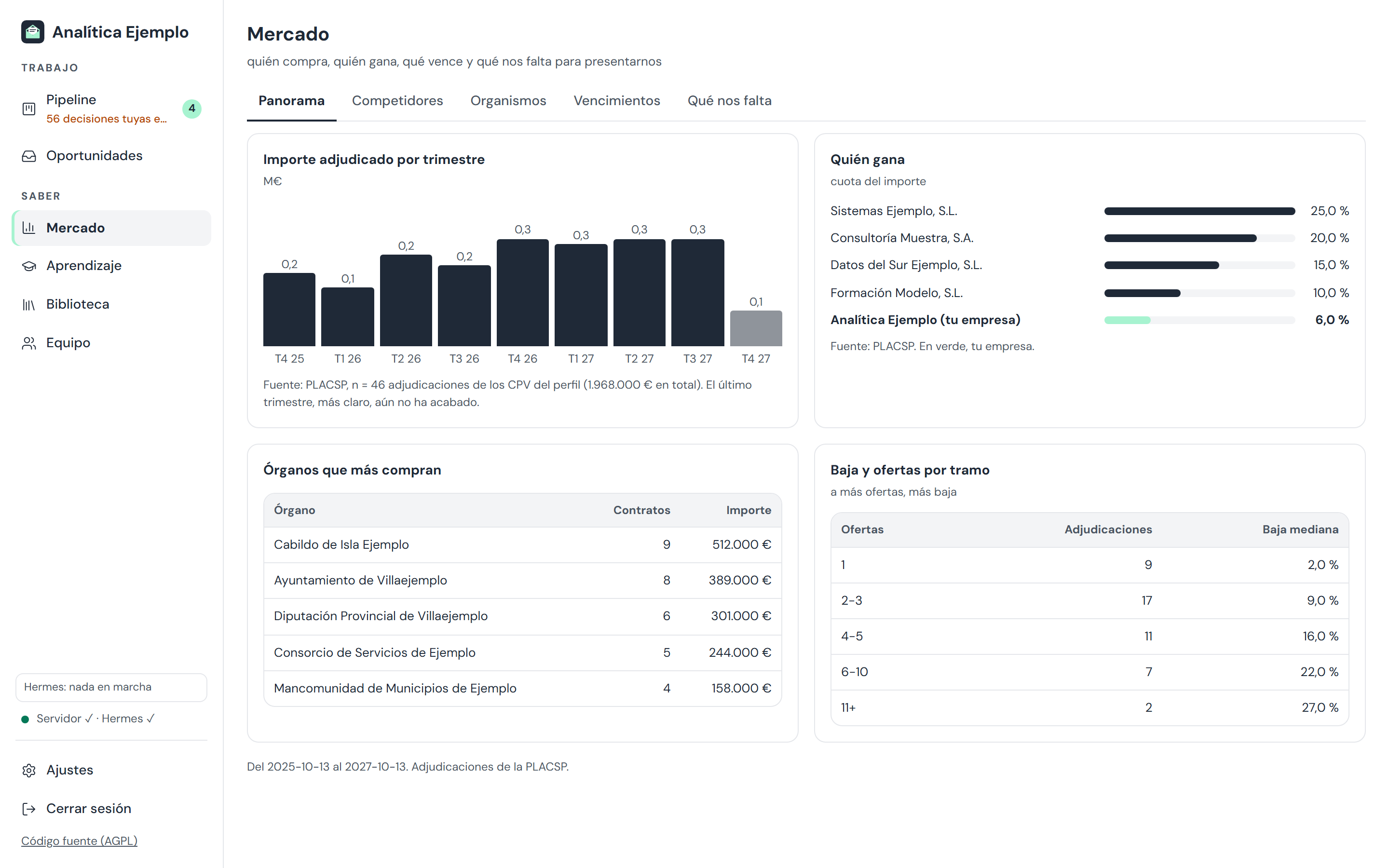This screenshot has height=868, width=1389.
Task: Click the Hermes: nada en marcha box
Action: pyautogui.click(x=111, y=688)
